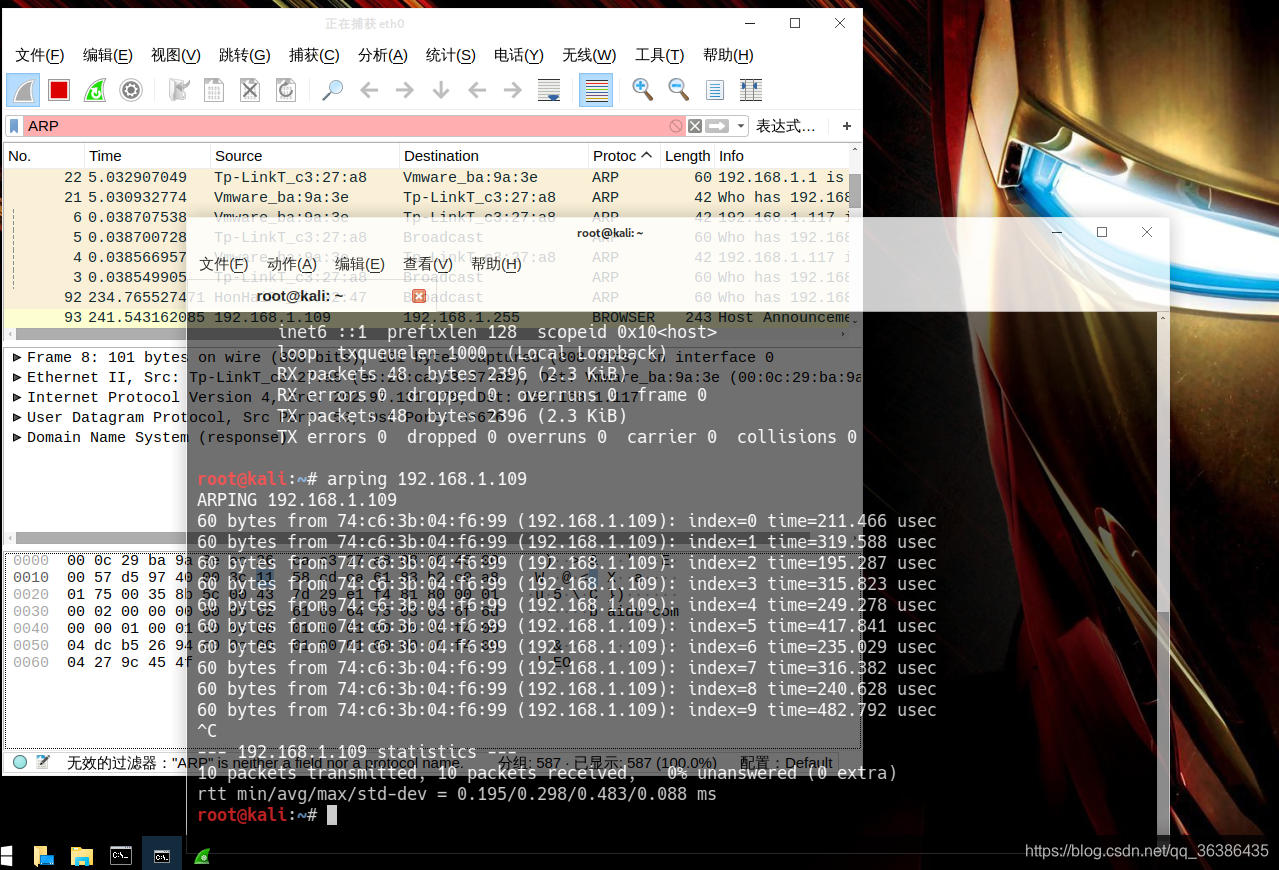Select packet row number 22
This screenshot has height=870, width=1279.
point(427,177)
